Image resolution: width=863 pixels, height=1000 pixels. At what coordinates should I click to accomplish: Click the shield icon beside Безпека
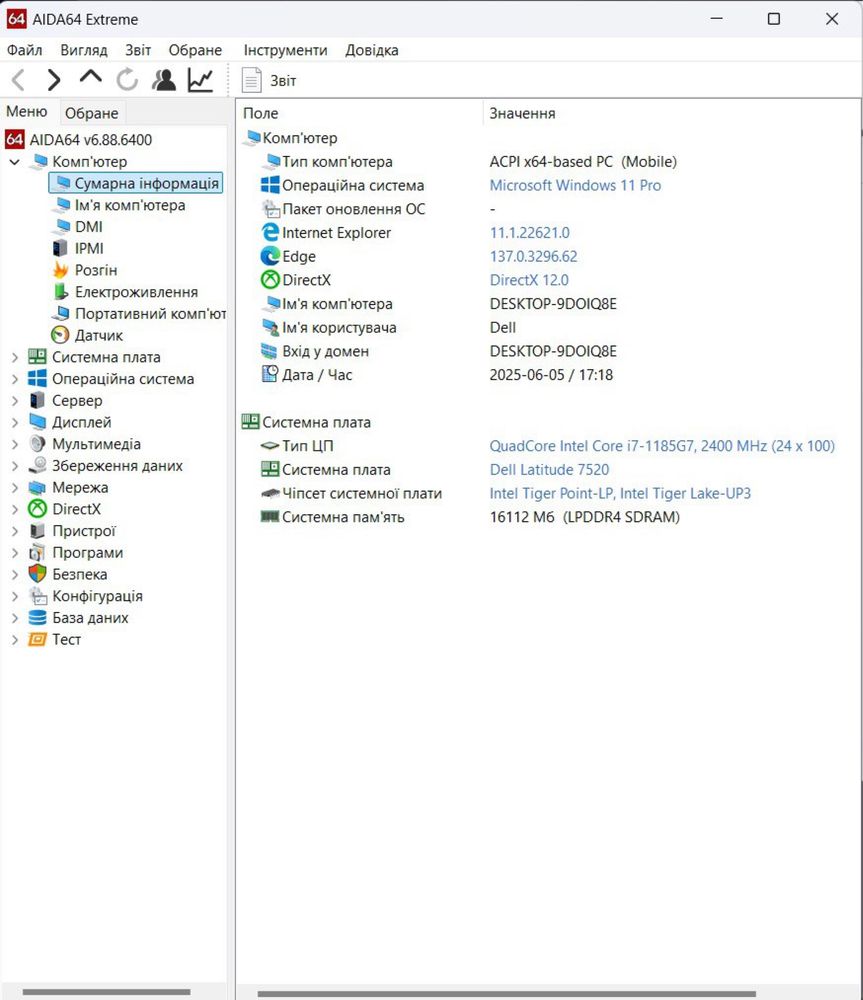click(x=37, y=573)
